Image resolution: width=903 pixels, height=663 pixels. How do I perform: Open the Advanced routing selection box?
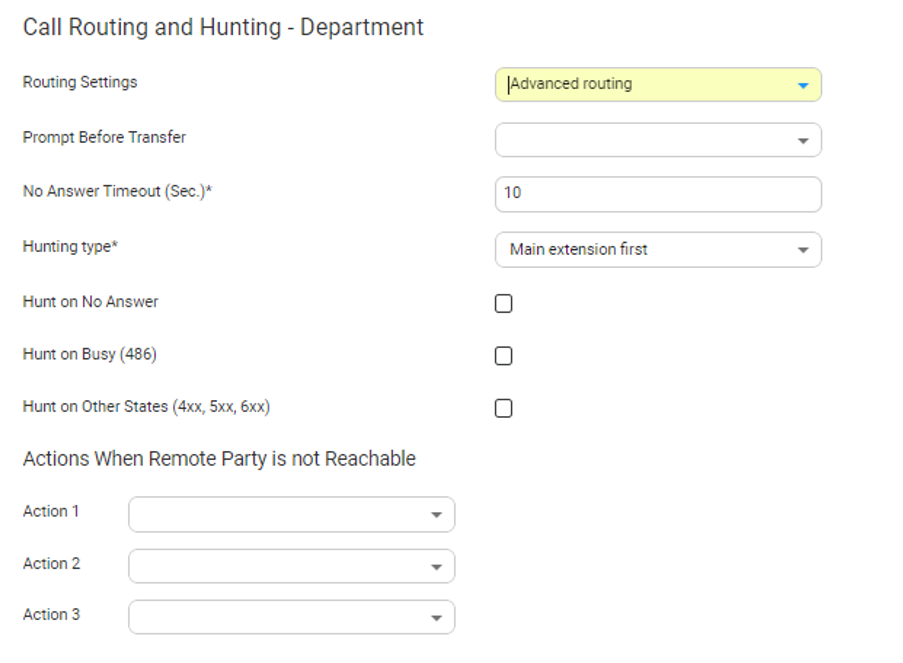(x=645, y=85)
